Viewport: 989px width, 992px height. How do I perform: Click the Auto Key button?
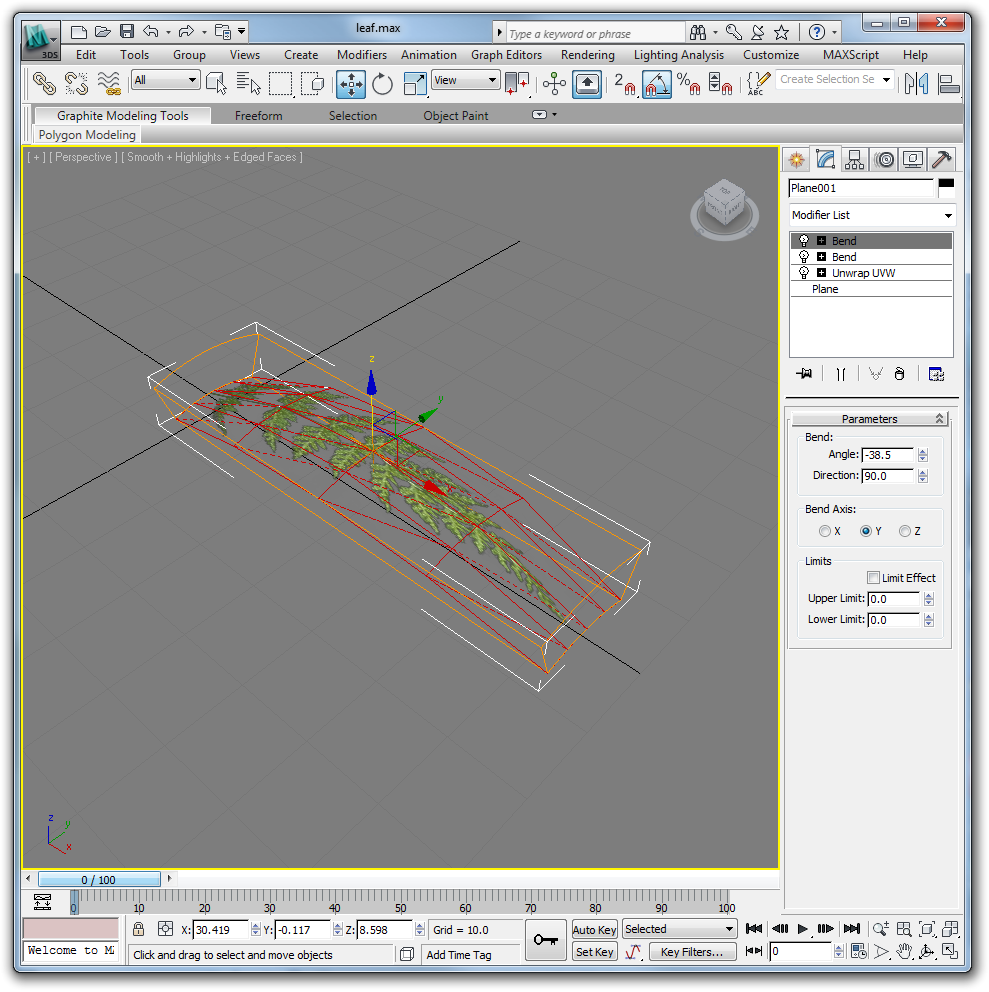tap(594, 930)
